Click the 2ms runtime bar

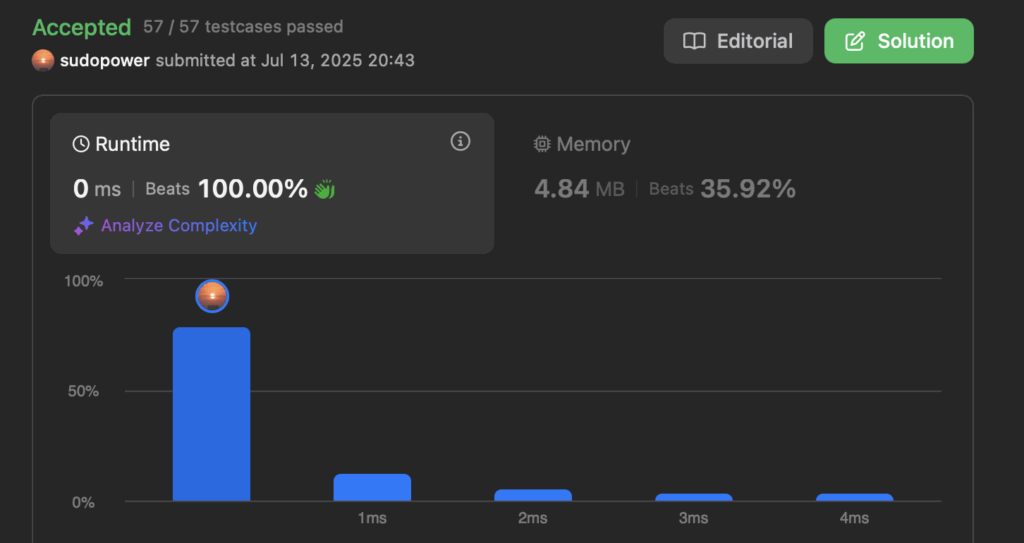point(533,495)
